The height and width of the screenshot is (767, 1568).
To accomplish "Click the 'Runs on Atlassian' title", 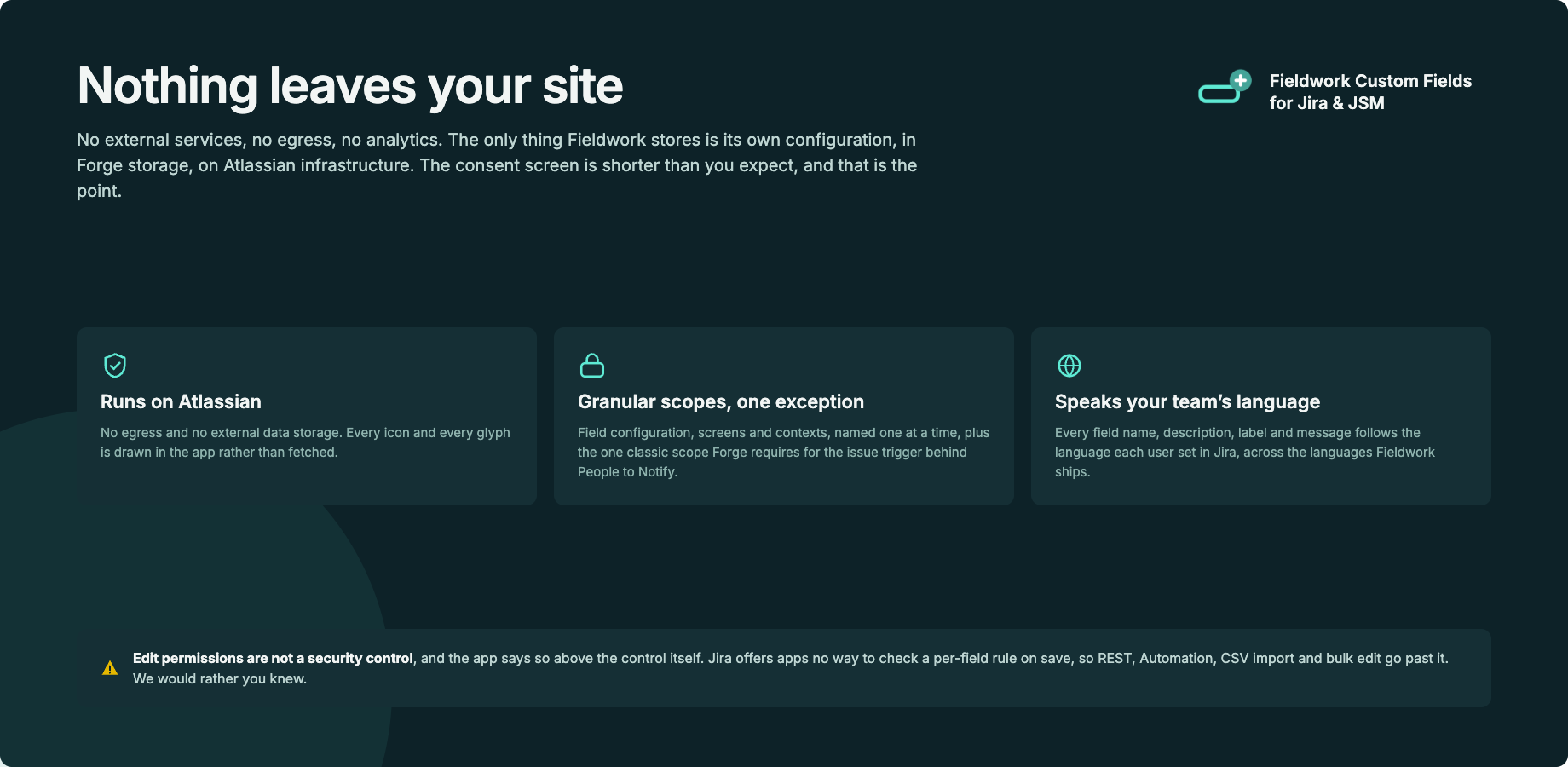I will click(181, 401).
